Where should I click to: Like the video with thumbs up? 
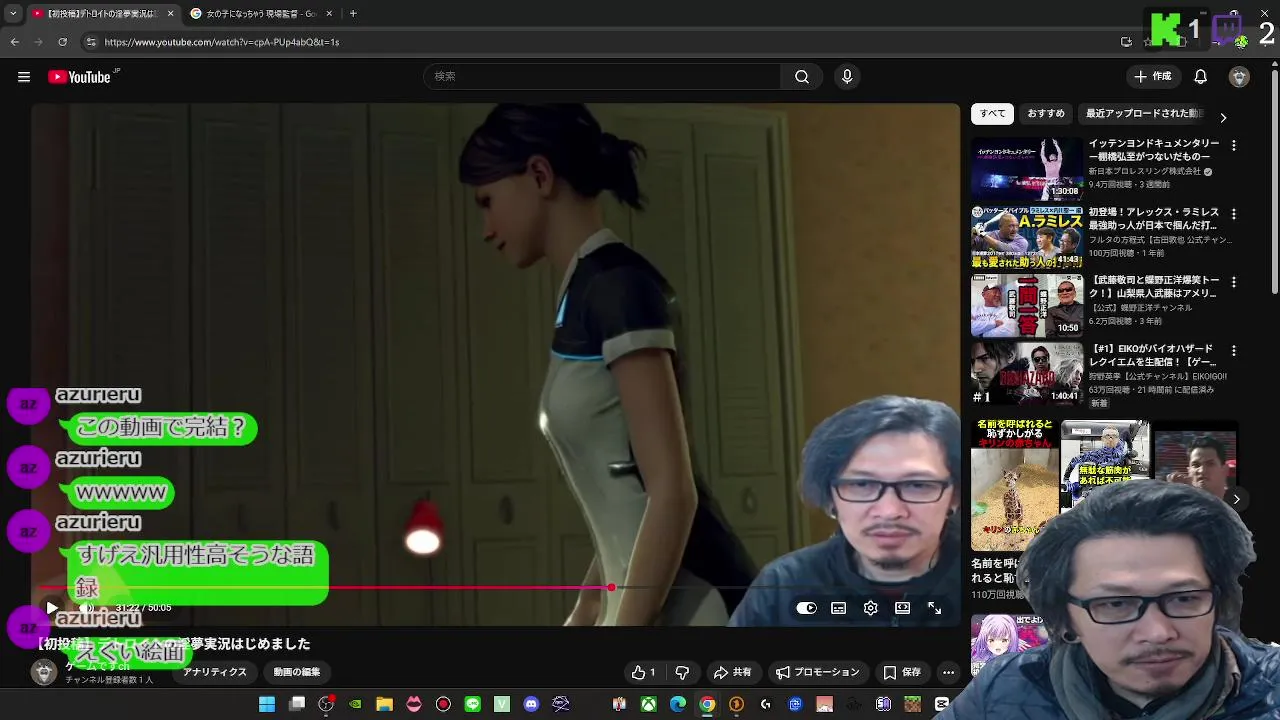pos(643,673)
